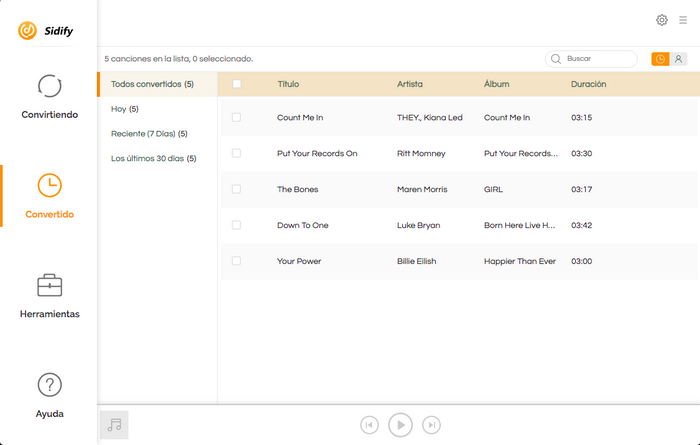This screenshot has width=700, height=445.
Task: Click the magnifier search icon
Action: point(556,59)
